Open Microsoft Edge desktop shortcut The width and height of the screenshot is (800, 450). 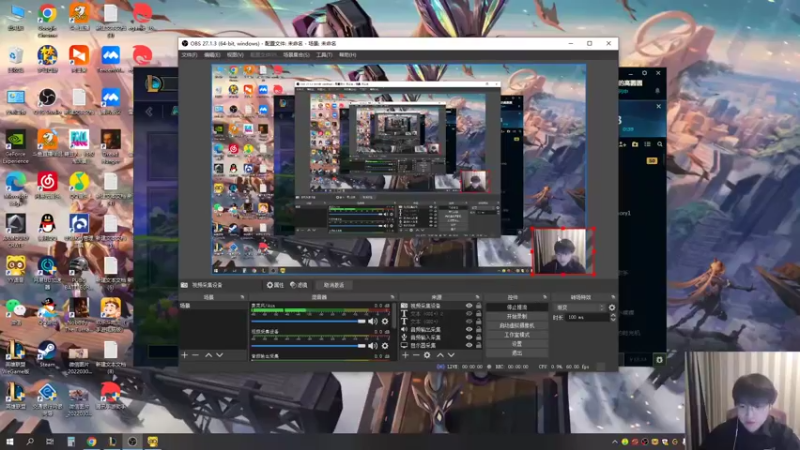pyautogui.click(x=16, y=189)
